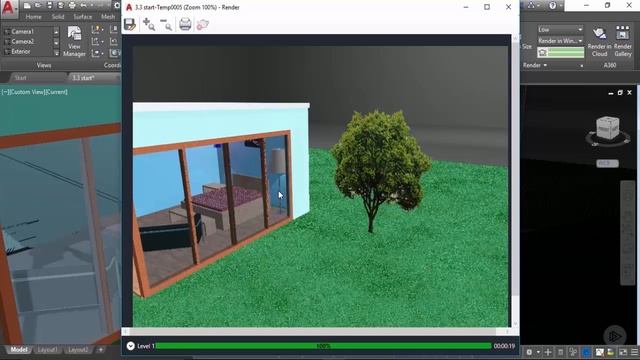Image resolution: width=640 pixels, height=360 pixels.
Task: Save the rendered image from Render window
Action: click(130, 24)
